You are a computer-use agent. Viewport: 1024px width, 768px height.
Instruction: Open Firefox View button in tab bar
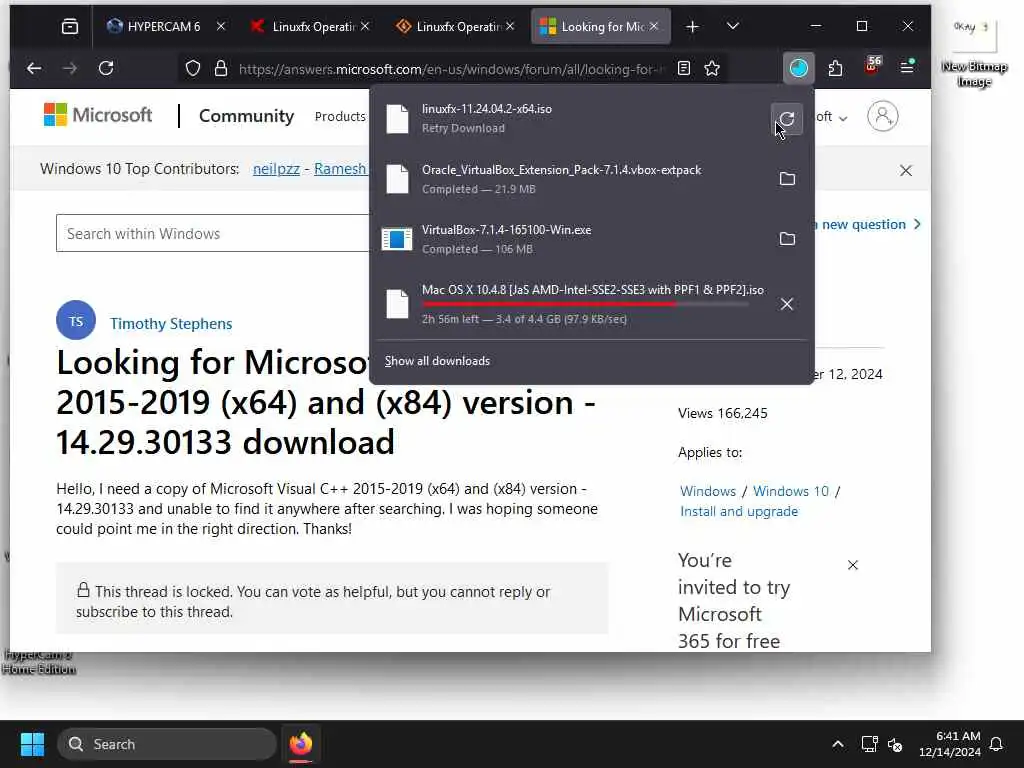point(70,26)
